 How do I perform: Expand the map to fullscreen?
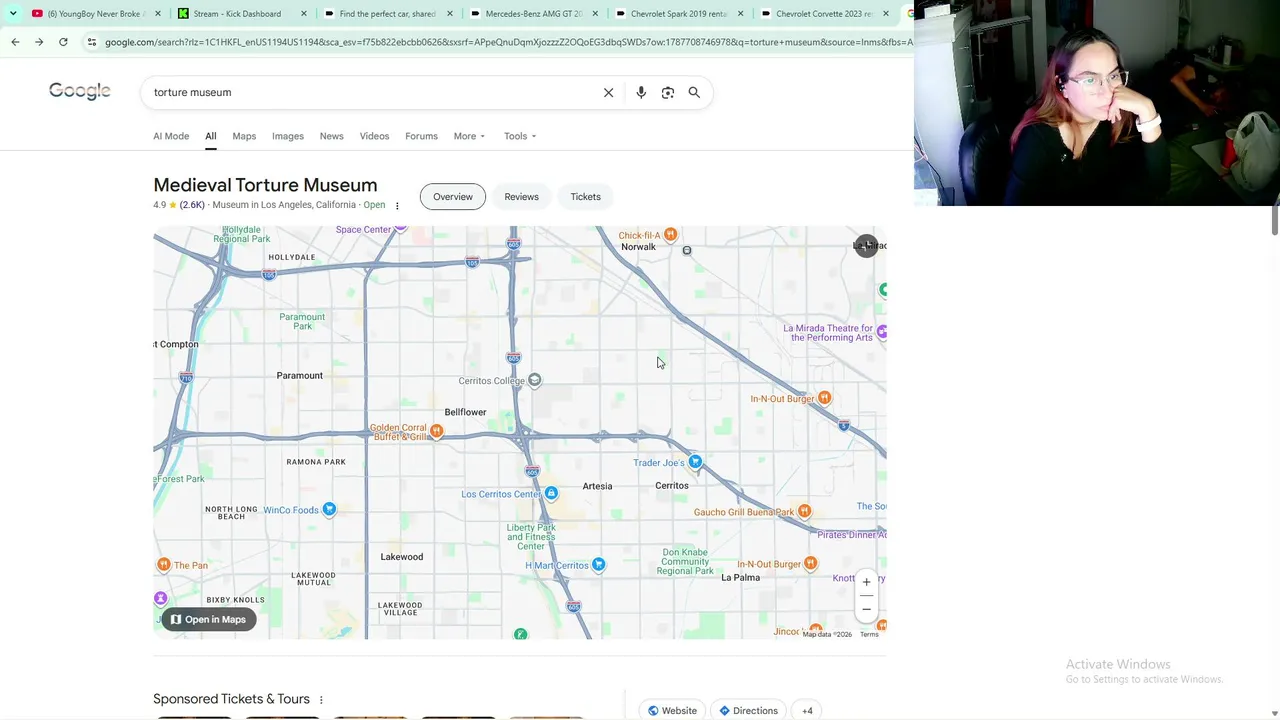866,246
